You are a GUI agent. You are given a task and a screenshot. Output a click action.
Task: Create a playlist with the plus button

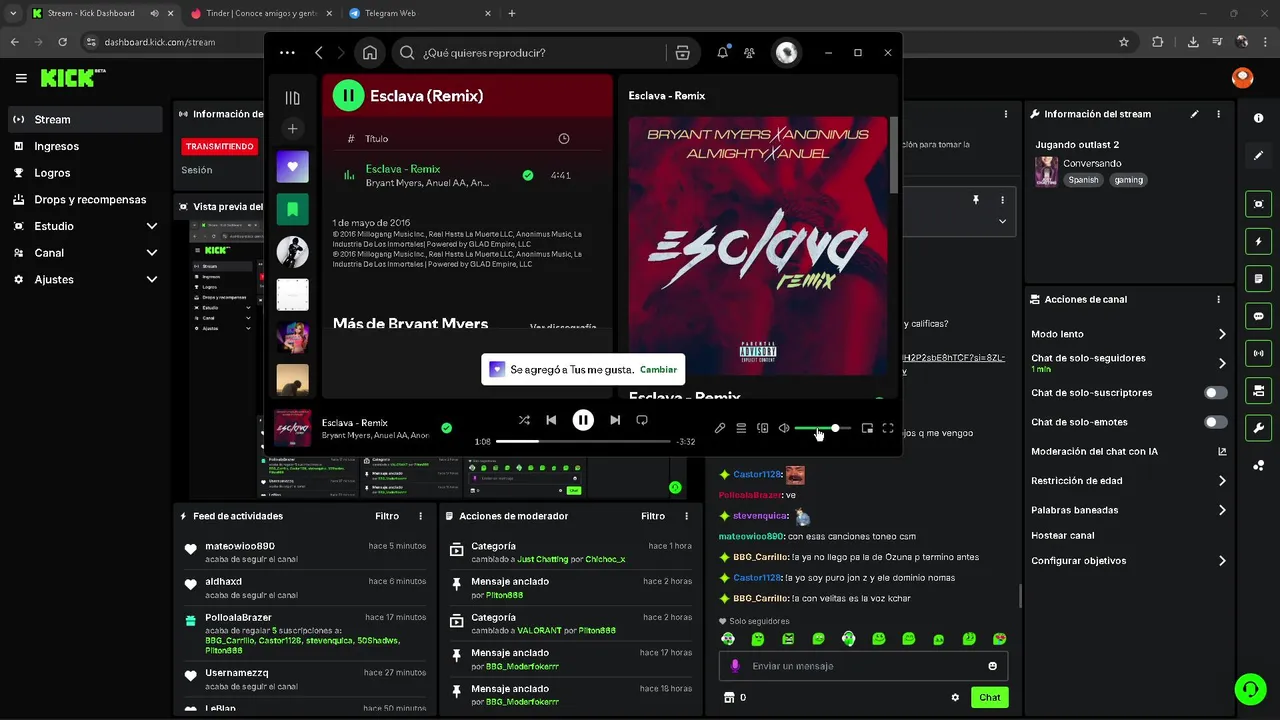pos(292,128)
